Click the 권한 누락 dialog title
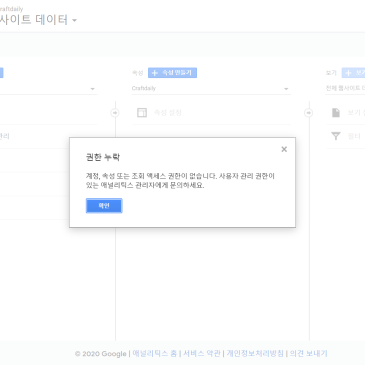This screenshot has width=365, height=365. click(x=103, y=157)
